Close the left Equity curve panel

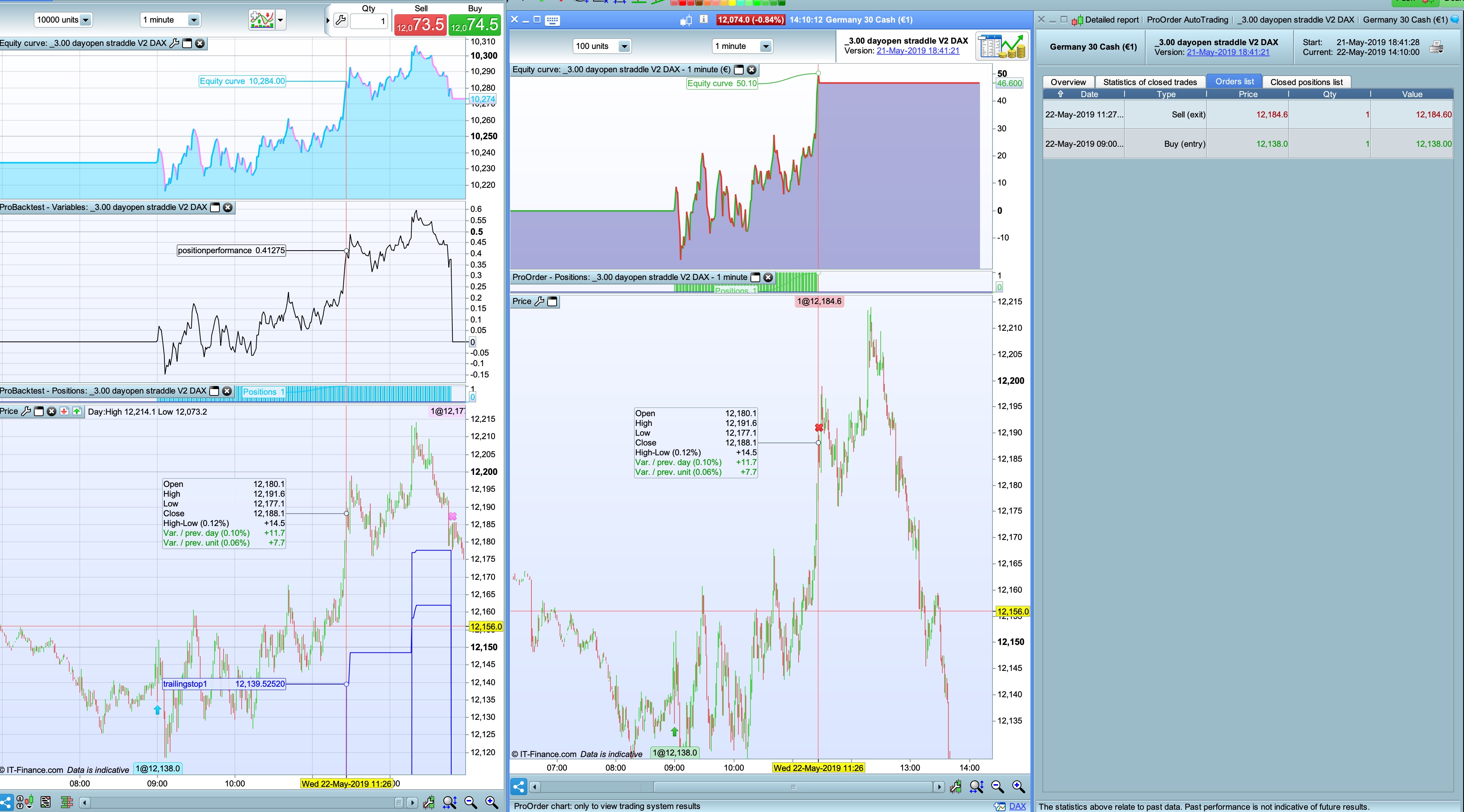(x=200, y=43)
